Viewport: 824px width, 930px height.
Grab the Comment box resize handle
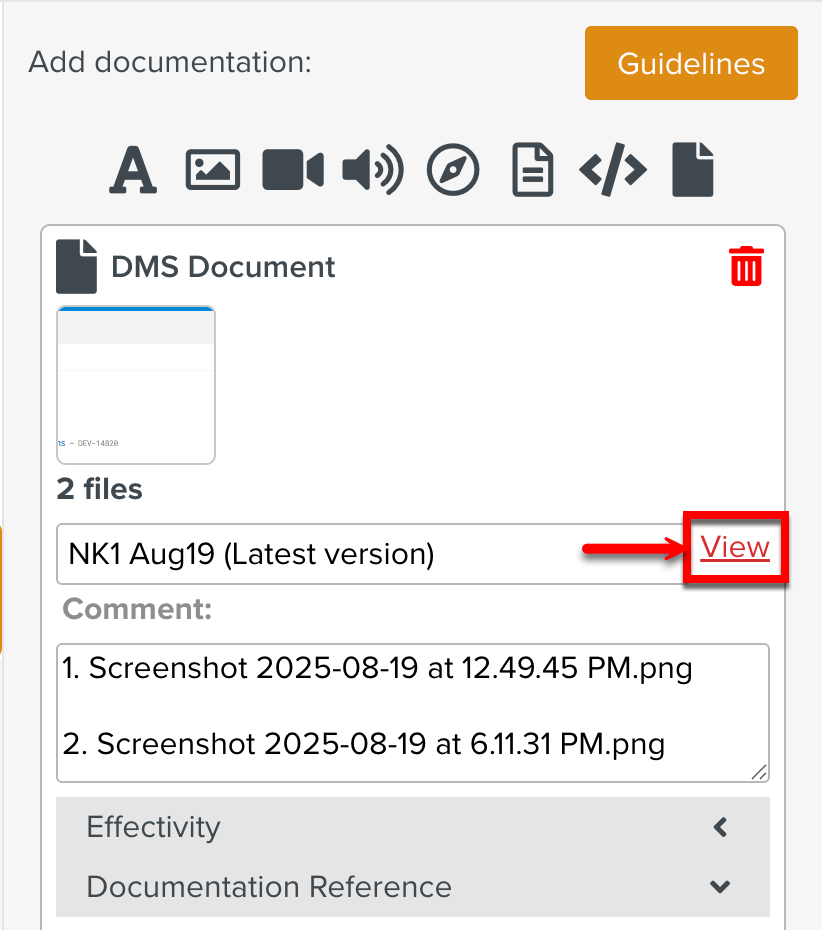coord(759,771)
